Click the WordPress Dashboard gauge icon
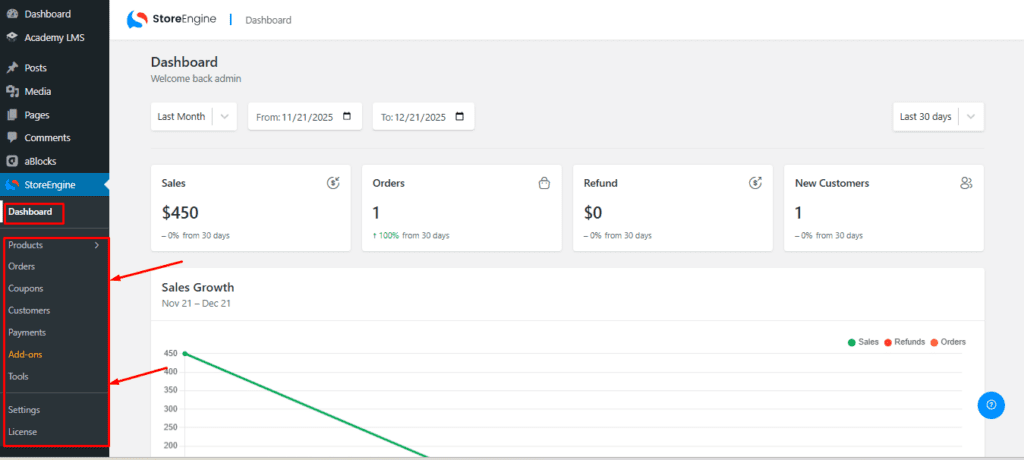Viewport: 1024px width, 460px height. 12,14
